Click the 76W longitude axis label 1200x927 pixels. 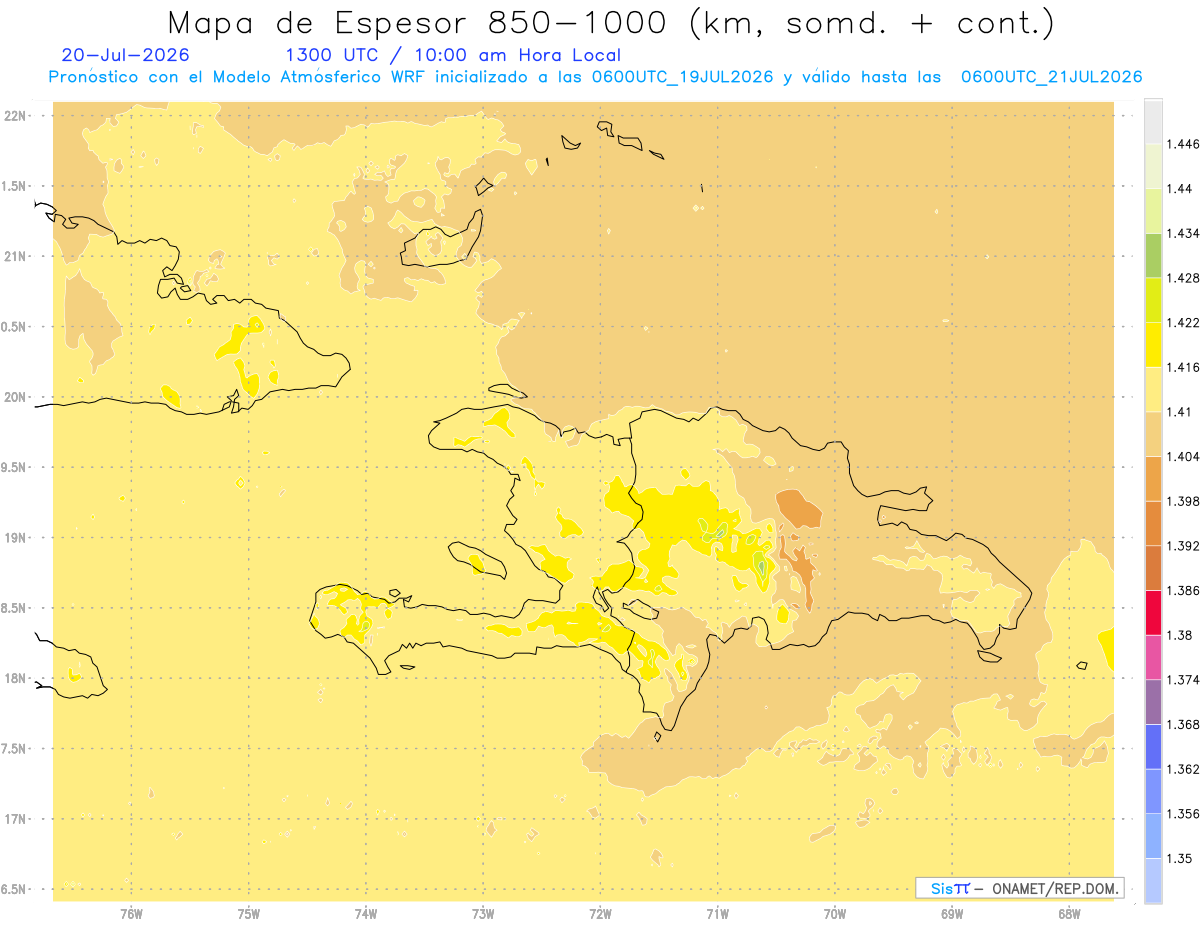pos(131,913)
